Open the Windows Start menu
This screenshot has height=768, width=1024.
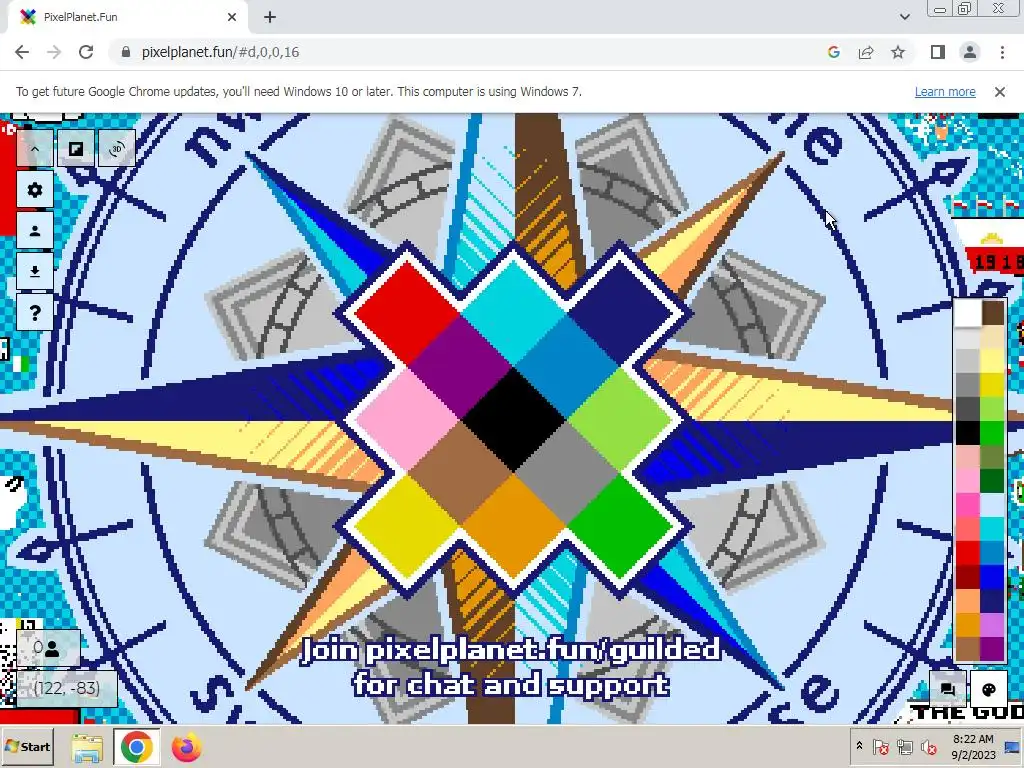pos(27,746)
